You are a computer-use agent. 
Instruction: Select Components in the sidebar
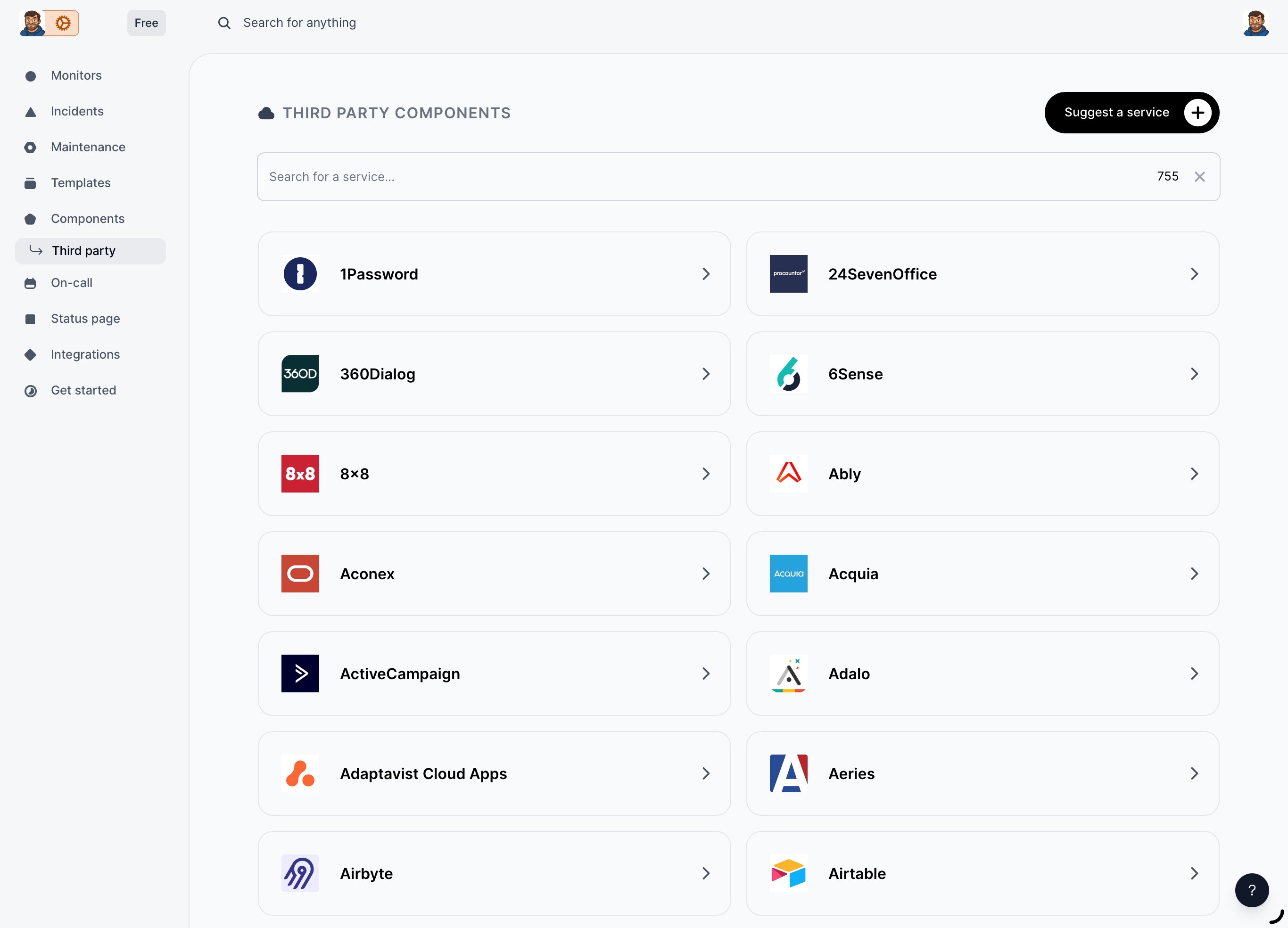[x=91, y=219]
